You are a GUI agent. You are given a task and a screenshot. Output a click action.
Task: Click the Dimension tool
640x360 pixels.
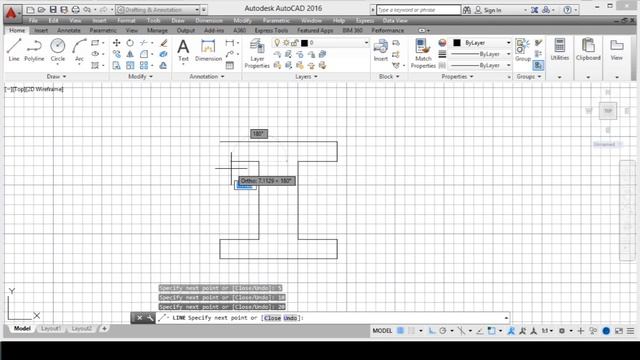(x=208, y=50)
